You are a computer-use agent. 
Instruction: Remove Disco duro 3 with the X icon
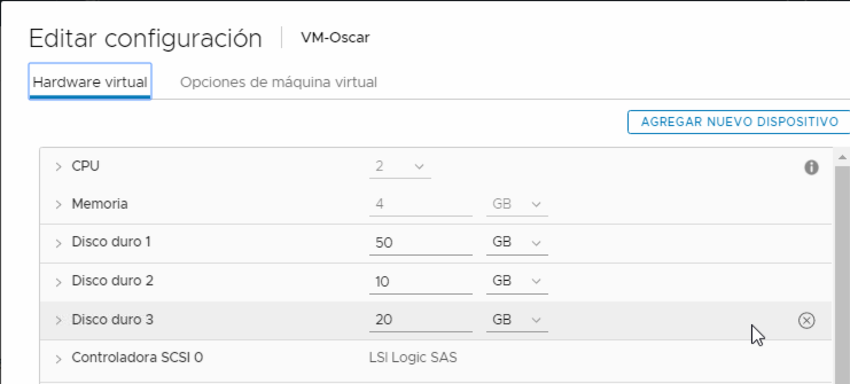pos(806,321)
